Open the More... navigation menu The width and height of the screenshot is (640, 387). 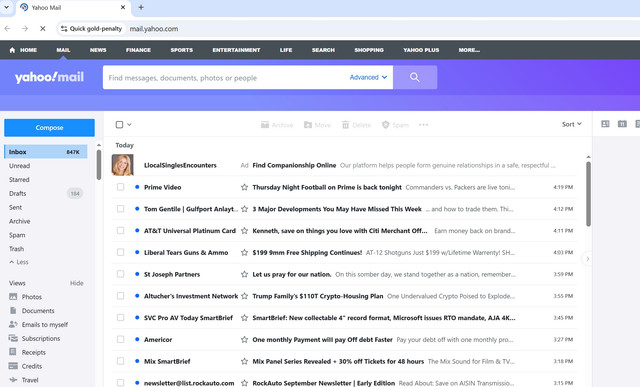click(469, 50)
